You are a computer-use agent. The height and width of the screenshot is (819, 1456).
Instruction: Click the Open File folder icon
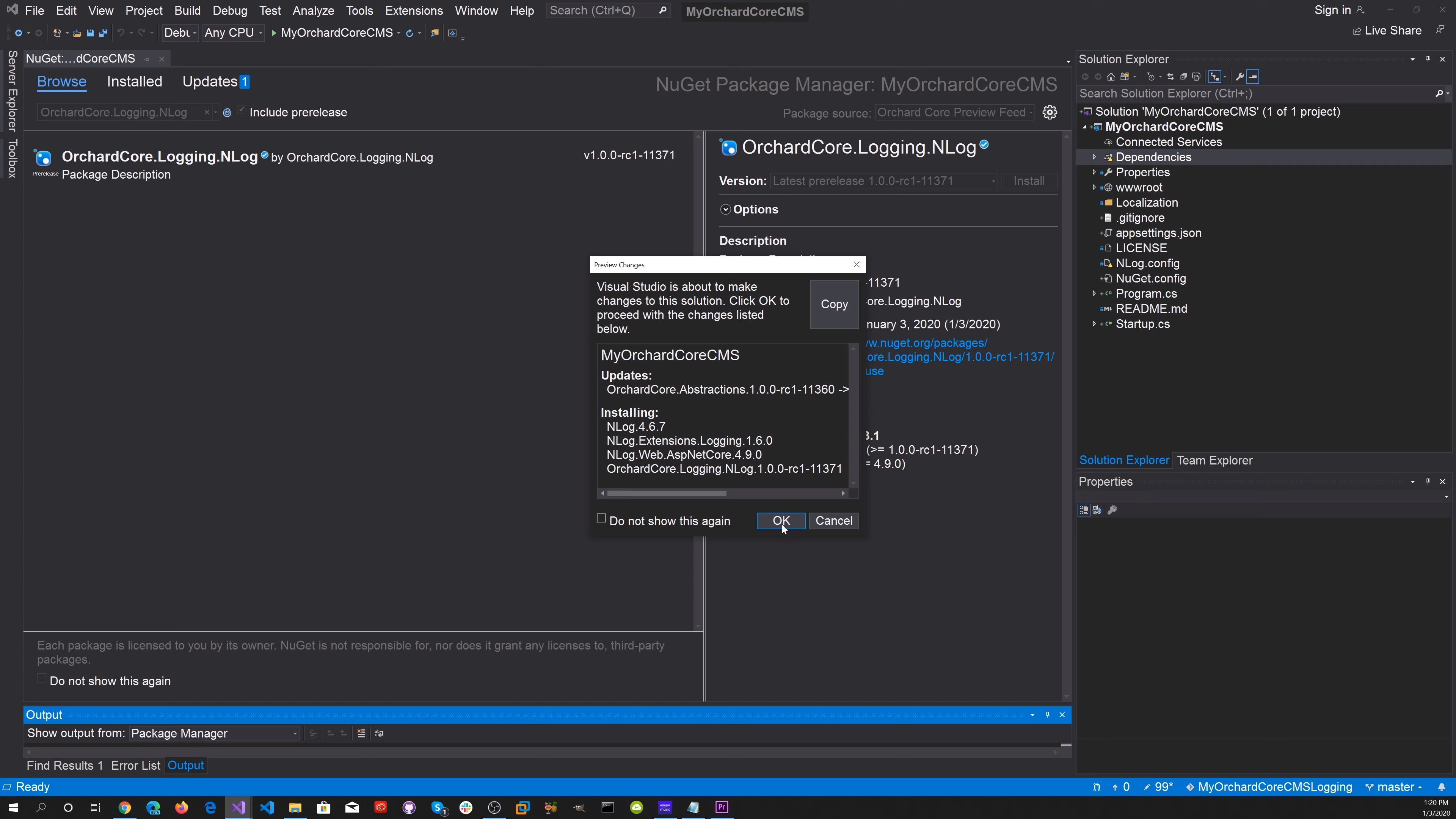(77, 33)
